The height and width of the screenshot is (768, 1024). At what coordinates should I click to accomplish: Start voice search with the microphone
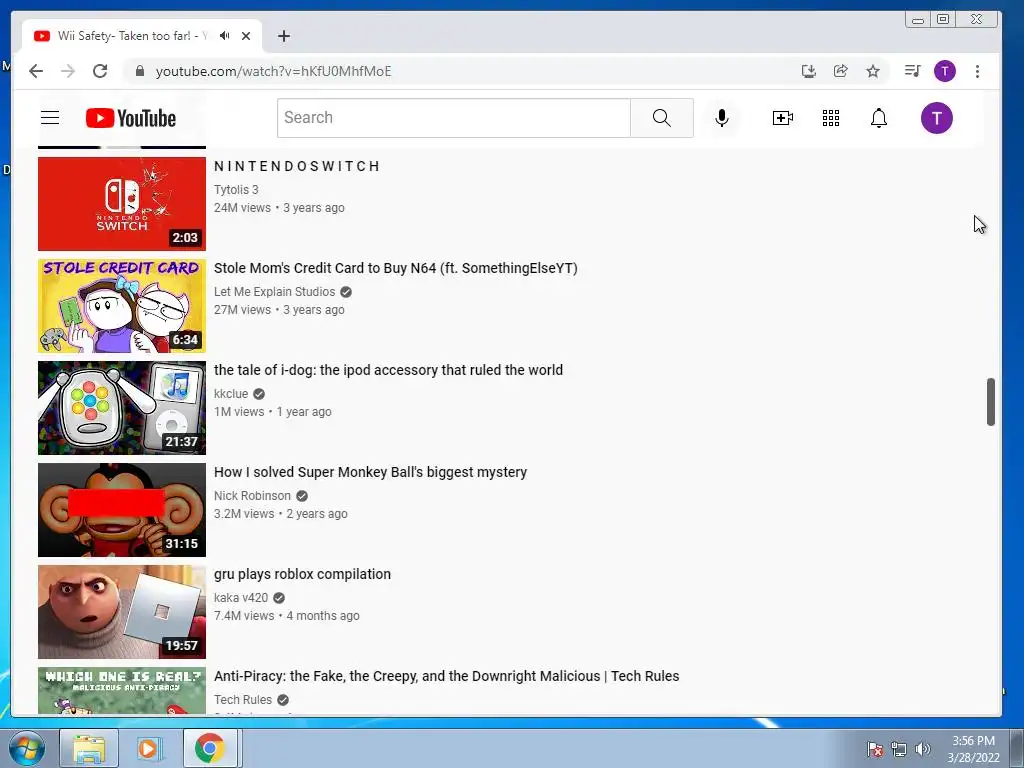pos(722,118)
